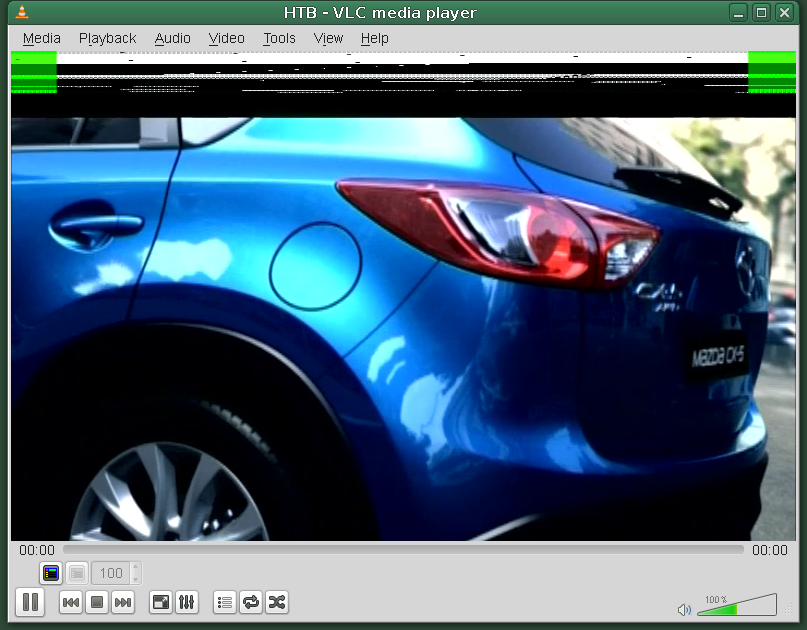Adjust the volume slider level
The width and height of the screenshot is (807, 630).
coord(737,606)
